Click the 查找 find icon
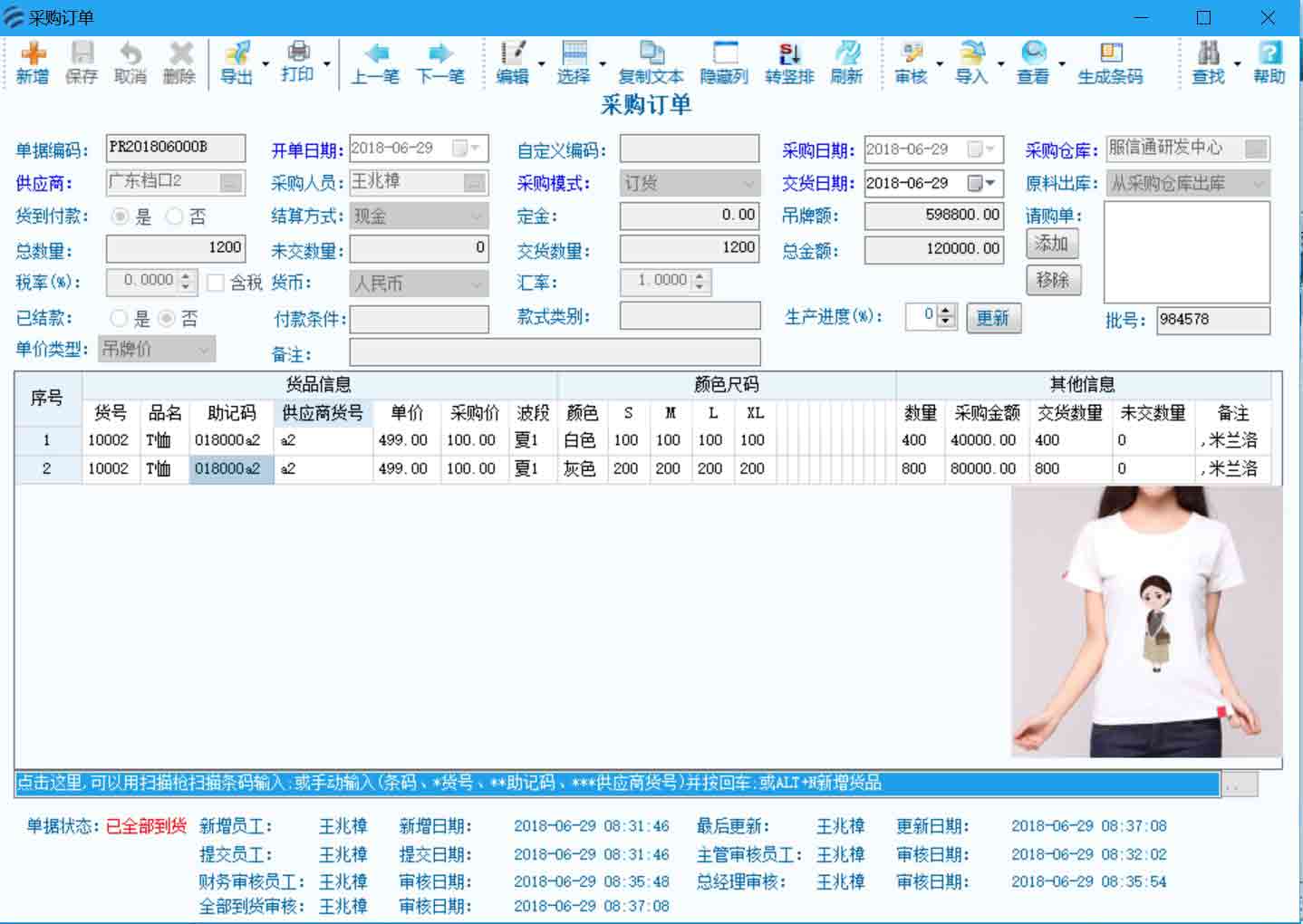This screenshot has width=1303, height=924. [x=1208, y=63]
